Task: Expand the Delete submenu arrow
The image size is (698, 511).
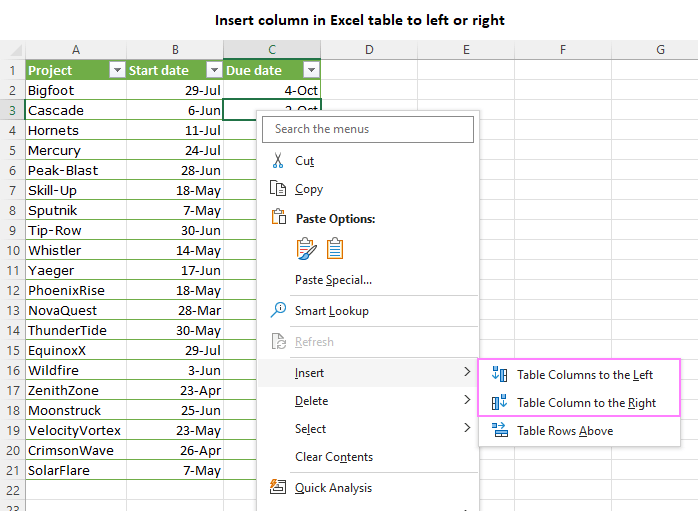Action: [x=467, y=400]
